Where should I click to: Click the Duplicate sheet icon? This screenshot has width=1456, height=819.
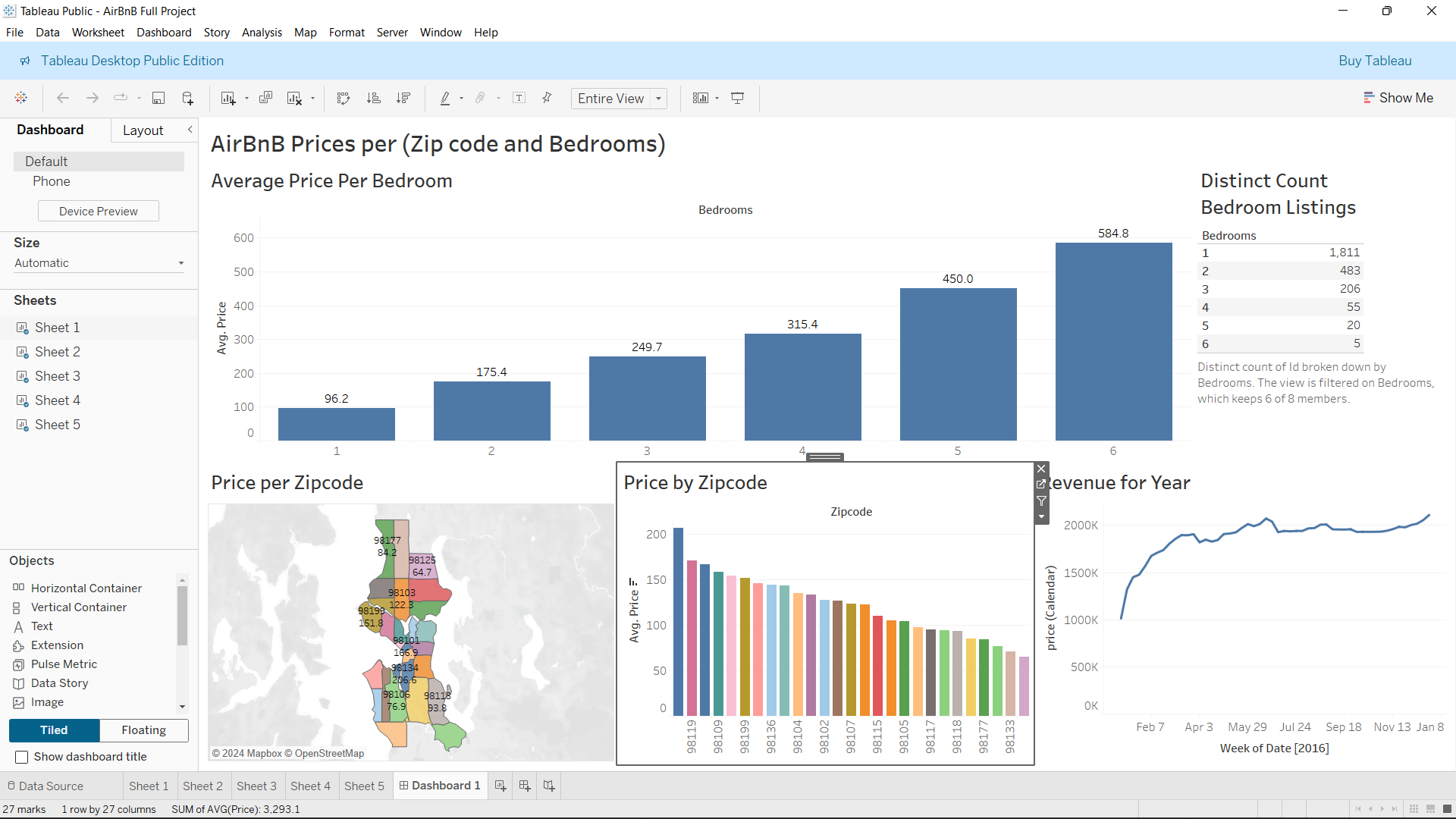click(x=265, y=98)
